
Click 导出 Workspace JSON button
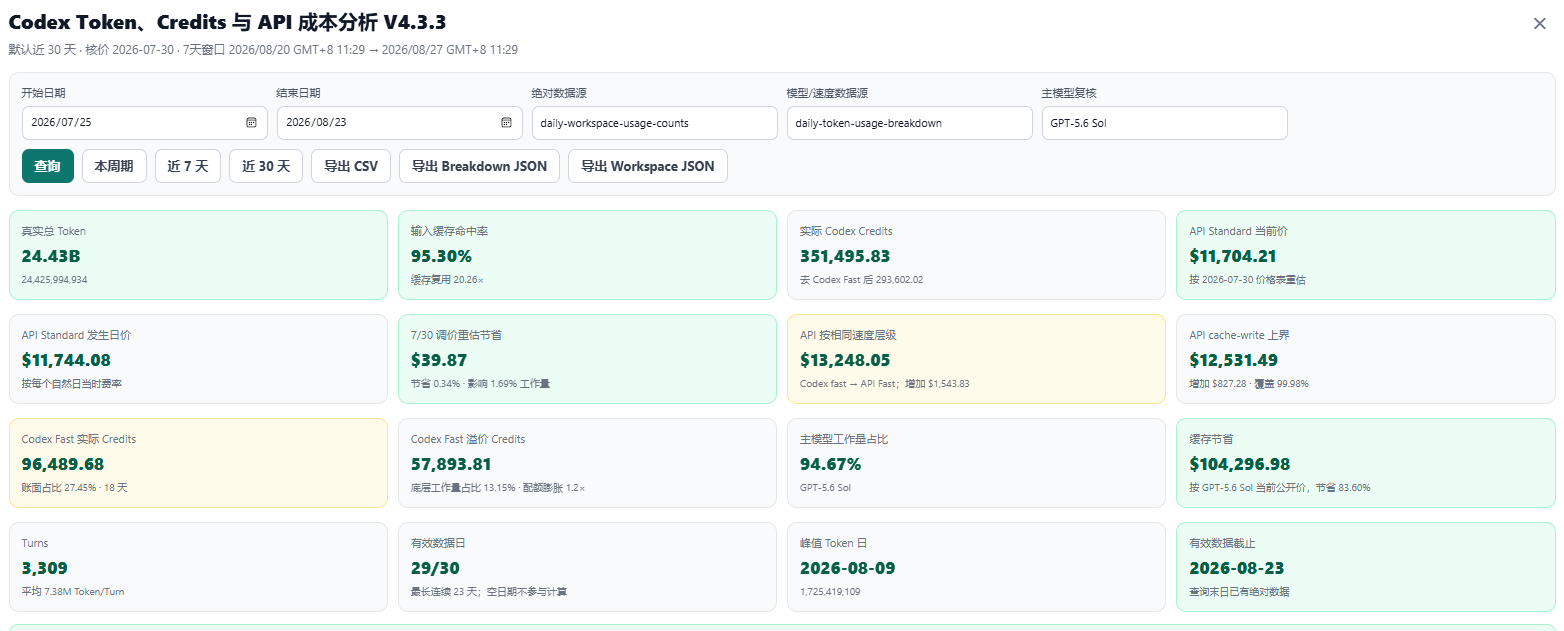point(648,166)
